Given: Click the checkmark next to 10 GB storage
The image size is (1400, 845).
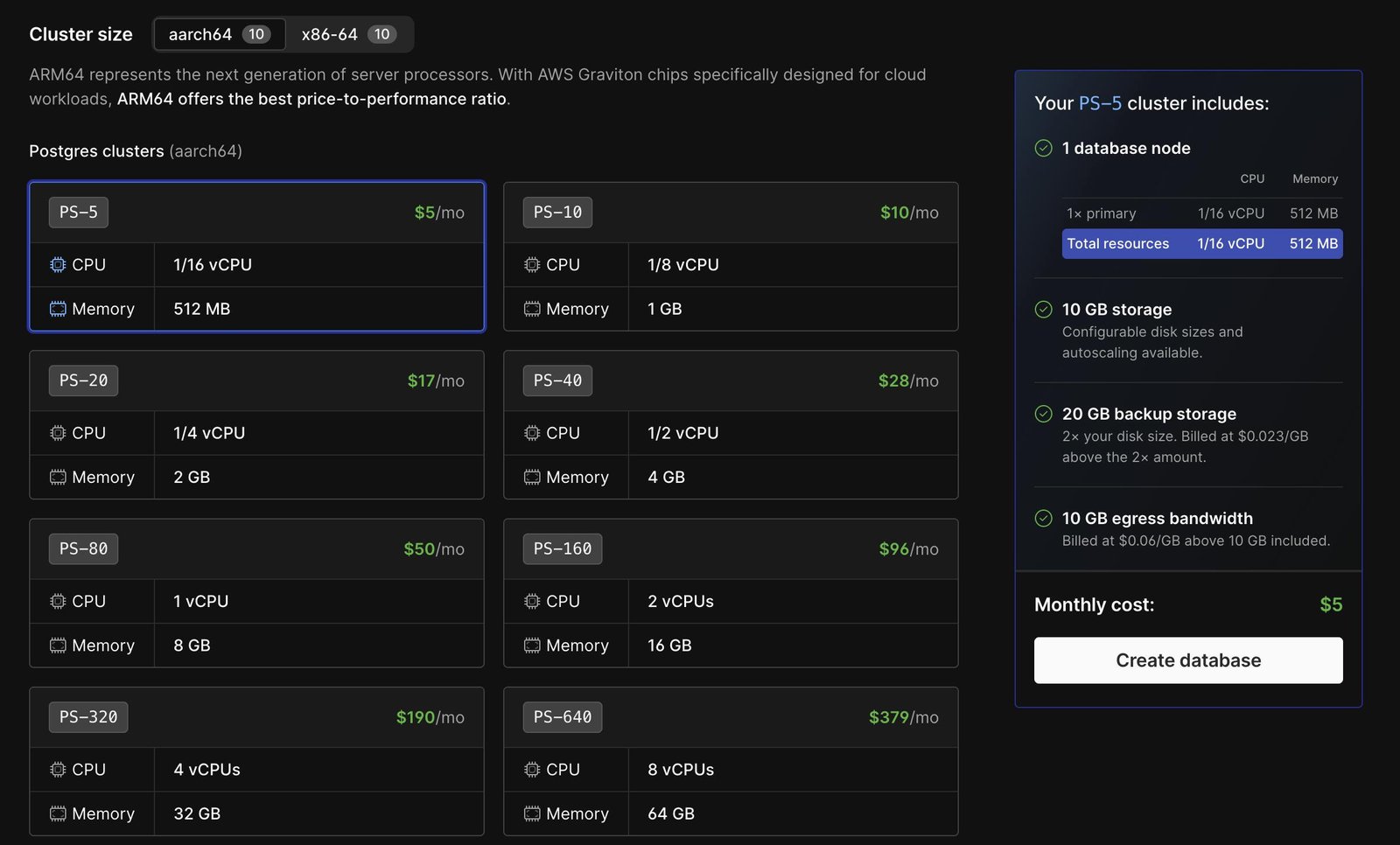Looking at the screenshot, I should 1043,310.
